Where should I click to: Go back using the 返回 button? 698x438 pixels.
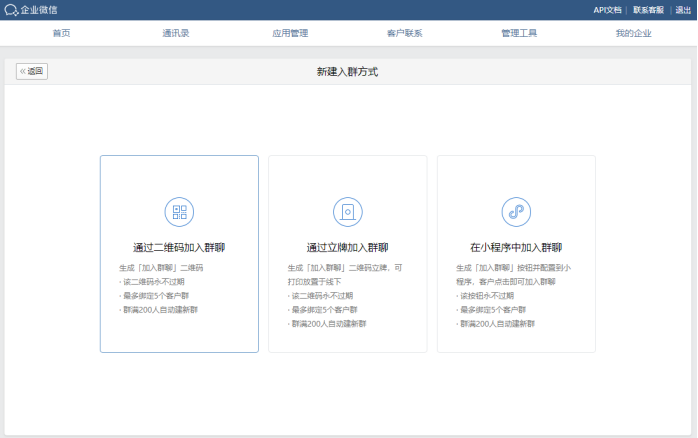(32, 72)
